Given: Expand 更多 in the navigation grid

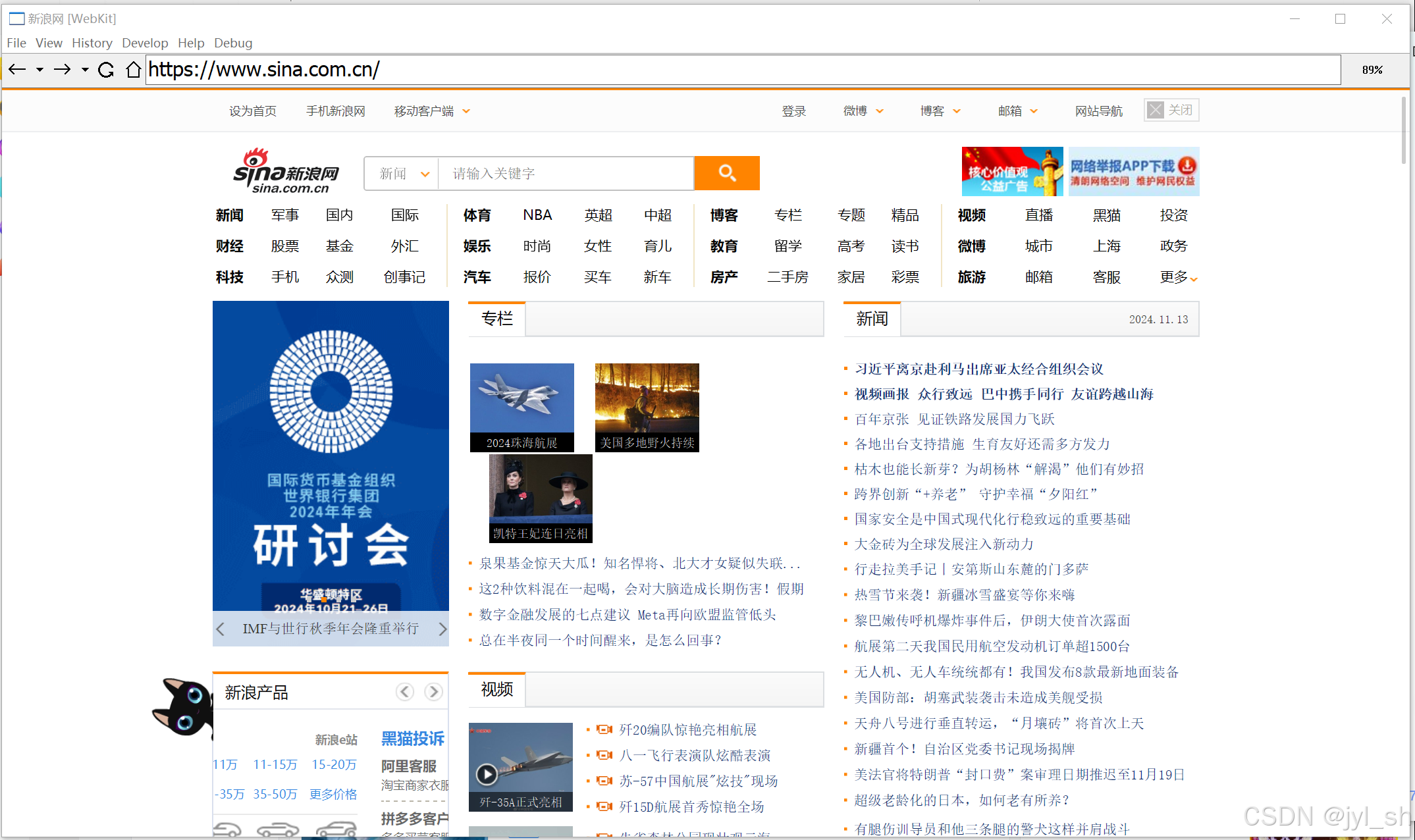Looking at the screenshot, I should [x=1178, y=277].
